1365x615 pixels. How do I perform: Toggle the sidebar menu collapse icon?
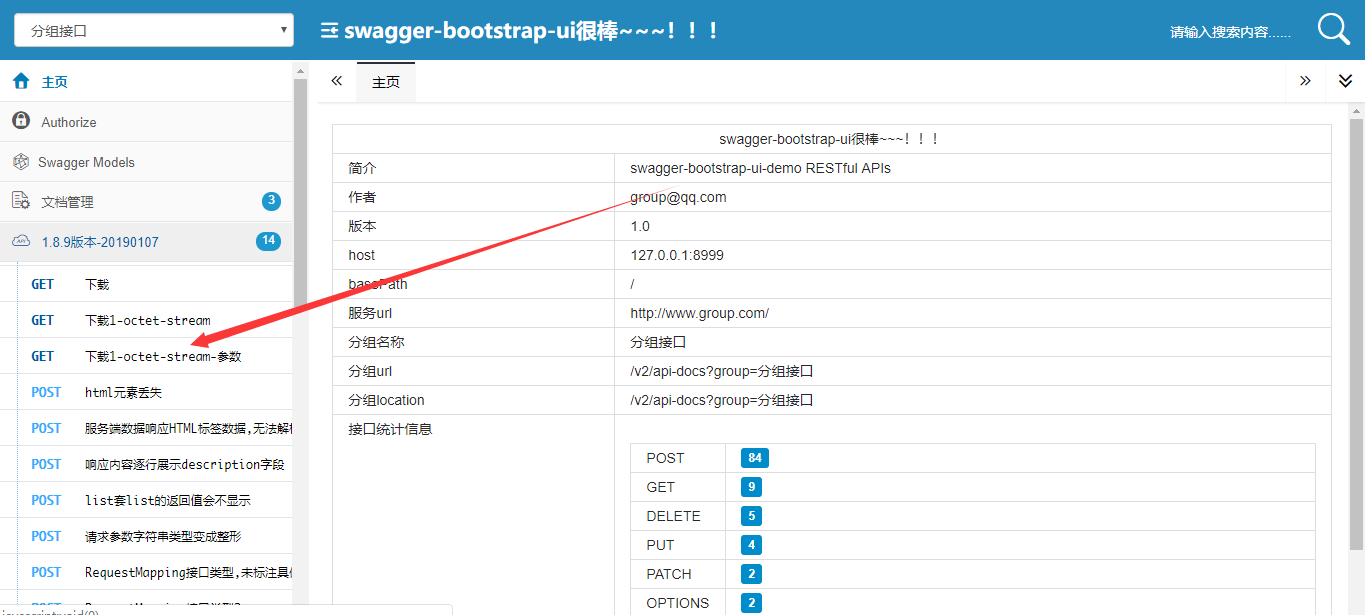click(329, 31)
